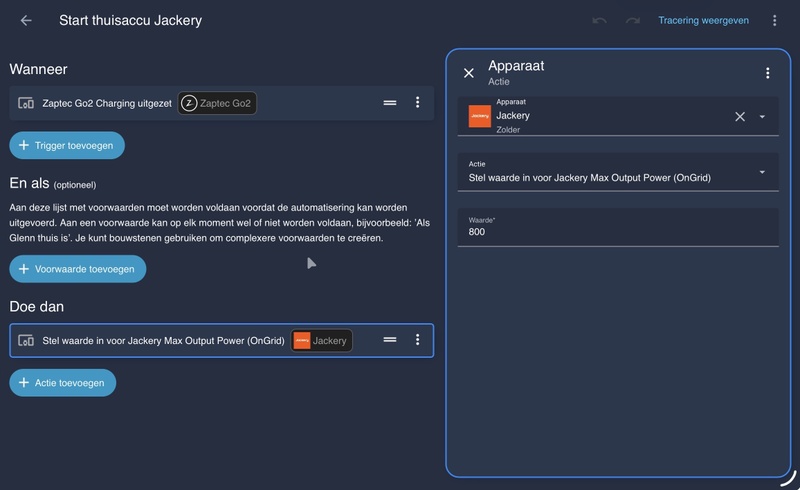
Task: Expand the Apparaat device dropdown
Action: [x=762, y=117]
